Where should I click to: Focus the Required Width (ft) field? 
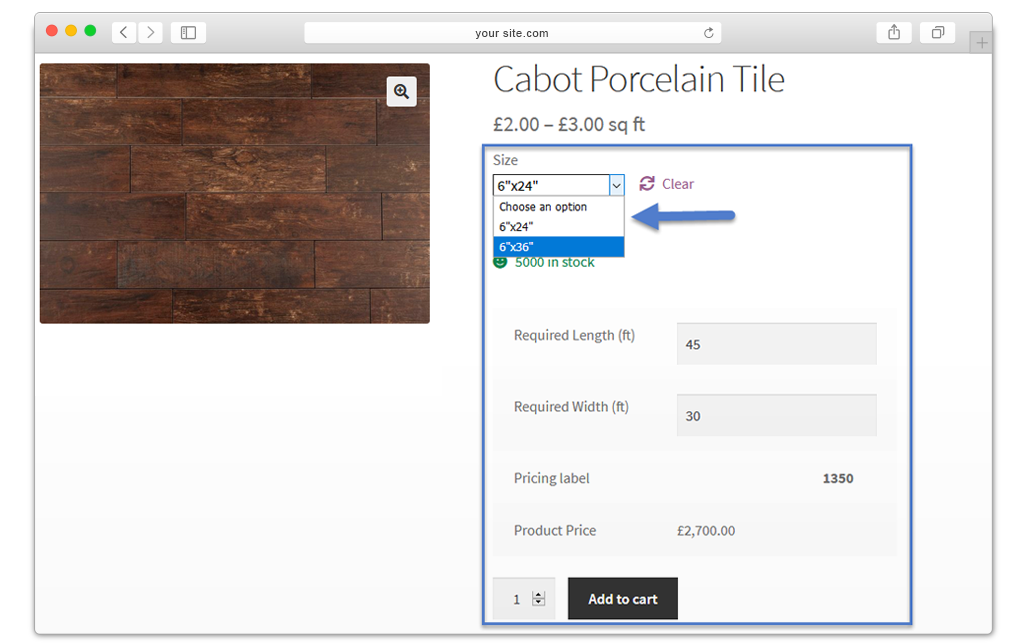coord(776,415)
